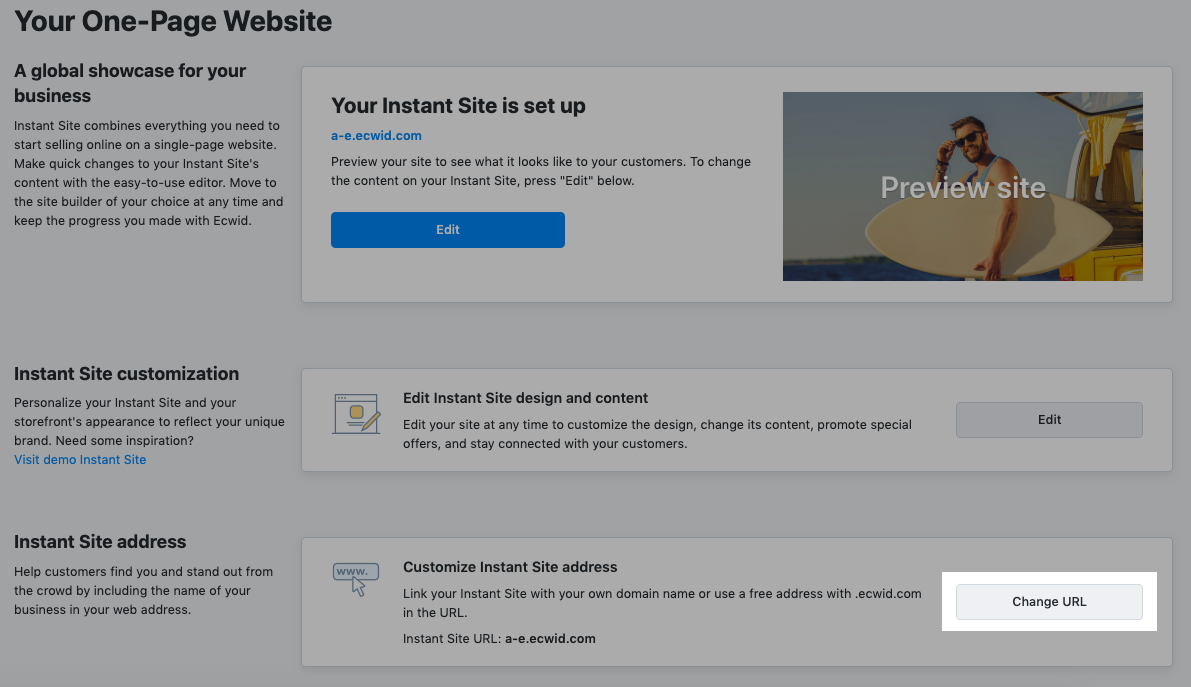Open Visit demo Instant Site link
Screen dimensions: 1191x687
(x=80, y=459)
